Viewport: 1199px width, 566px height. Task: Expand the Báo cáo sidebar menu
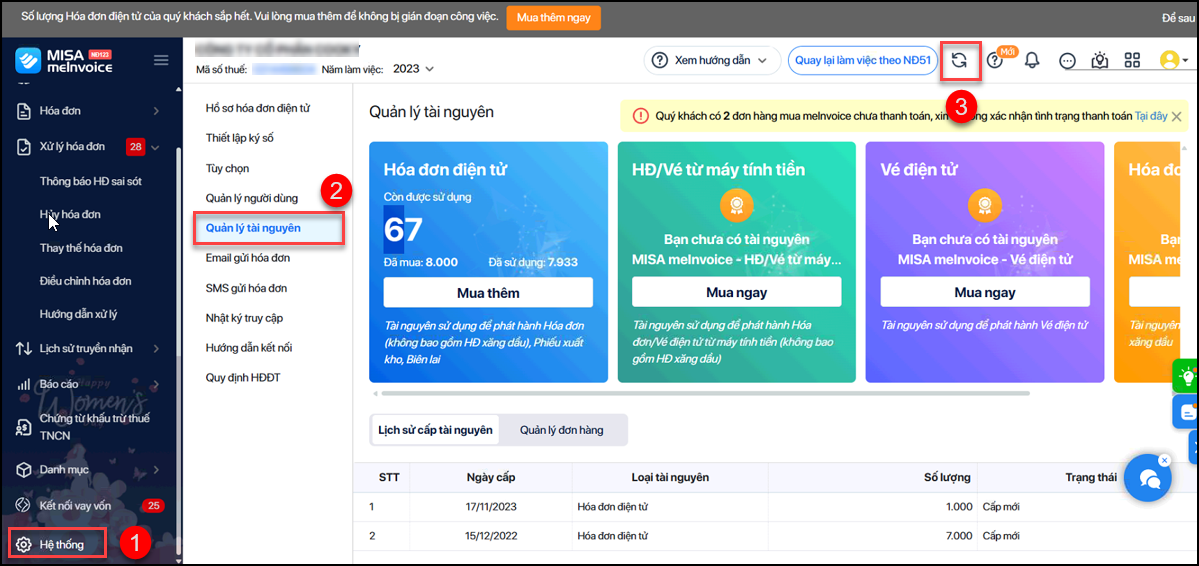155,384
